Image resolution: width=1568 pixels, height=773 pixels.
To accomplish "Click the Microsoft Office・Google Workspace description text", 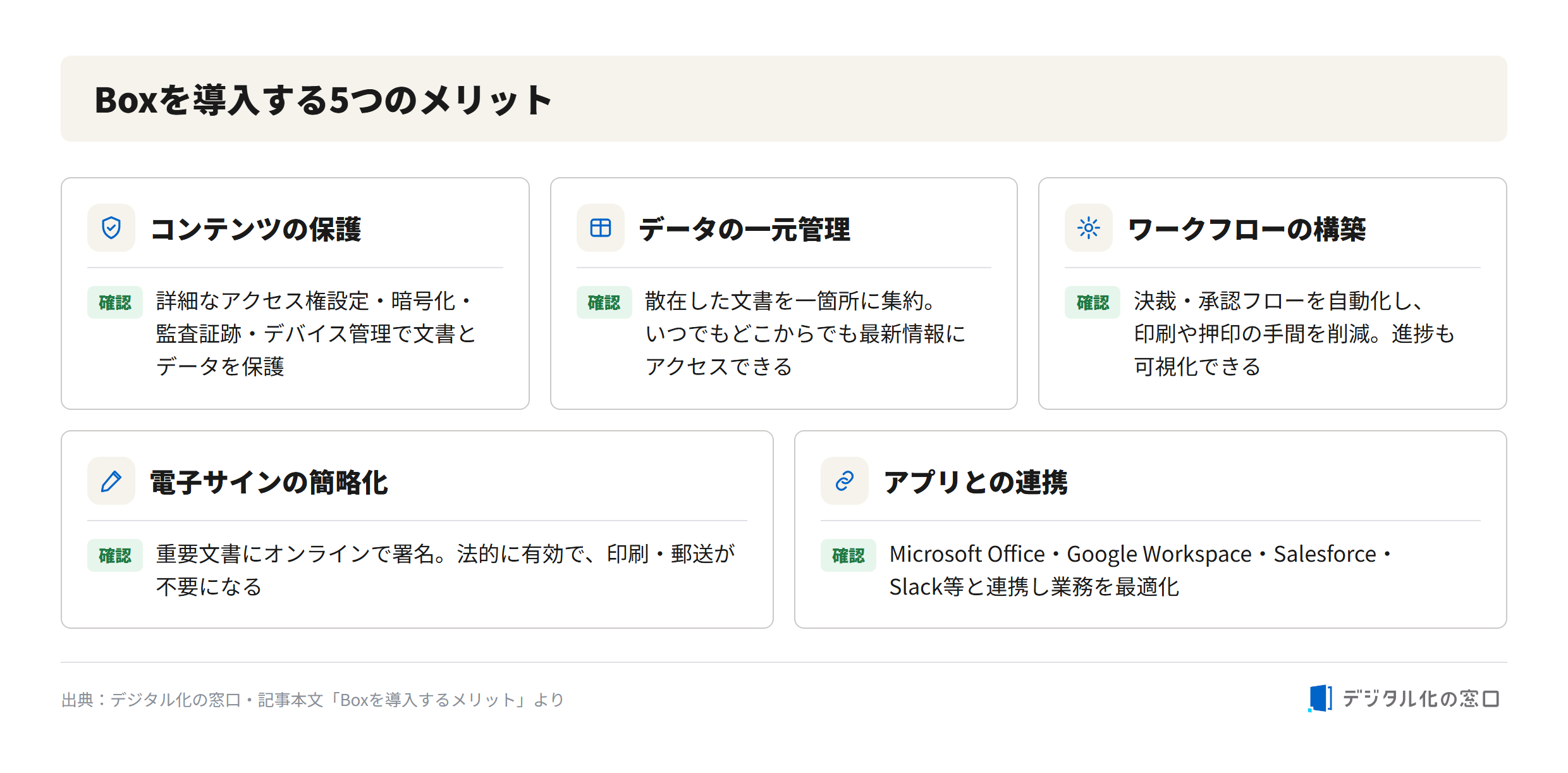I will coord(1141,570).
